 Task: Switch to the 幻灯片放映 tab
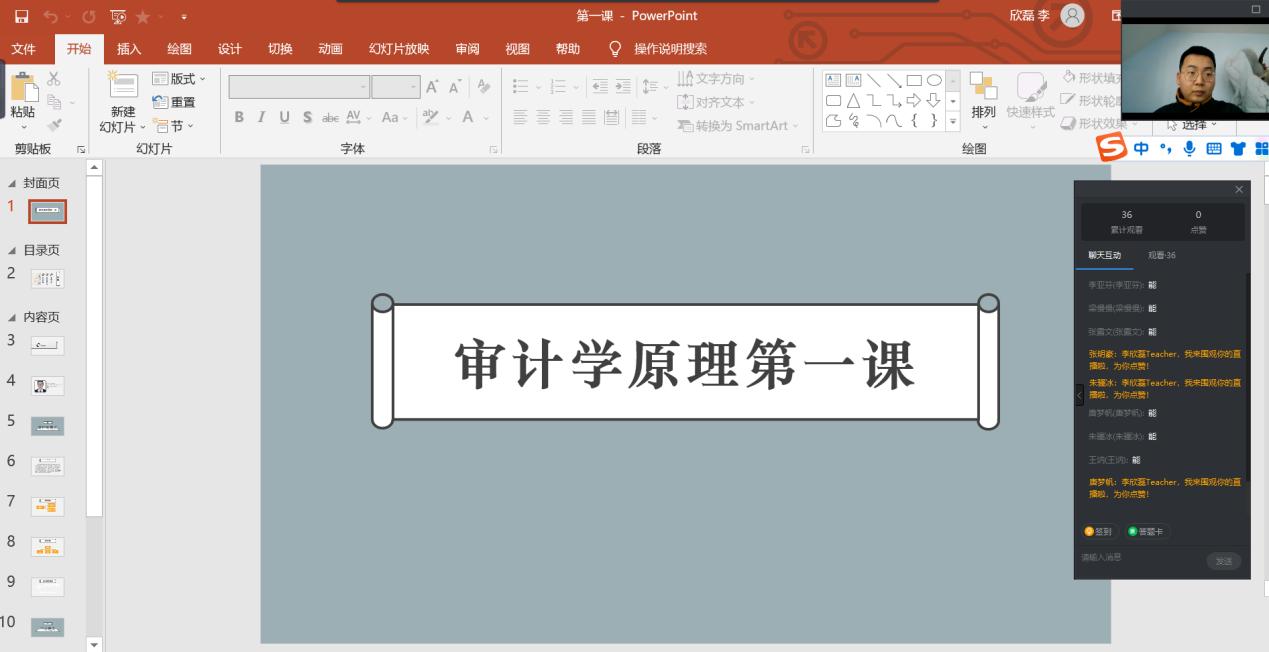[399, 49]
